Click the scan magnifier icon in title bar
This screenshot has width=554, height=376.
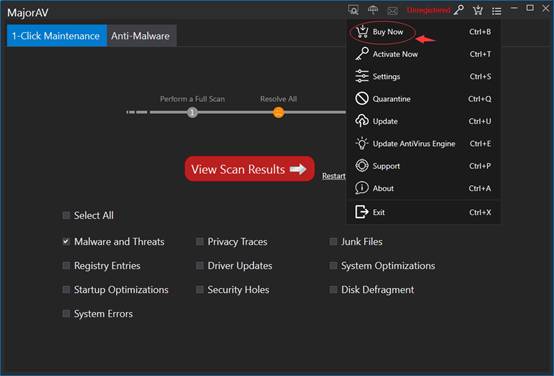click(x=353, y=10)
